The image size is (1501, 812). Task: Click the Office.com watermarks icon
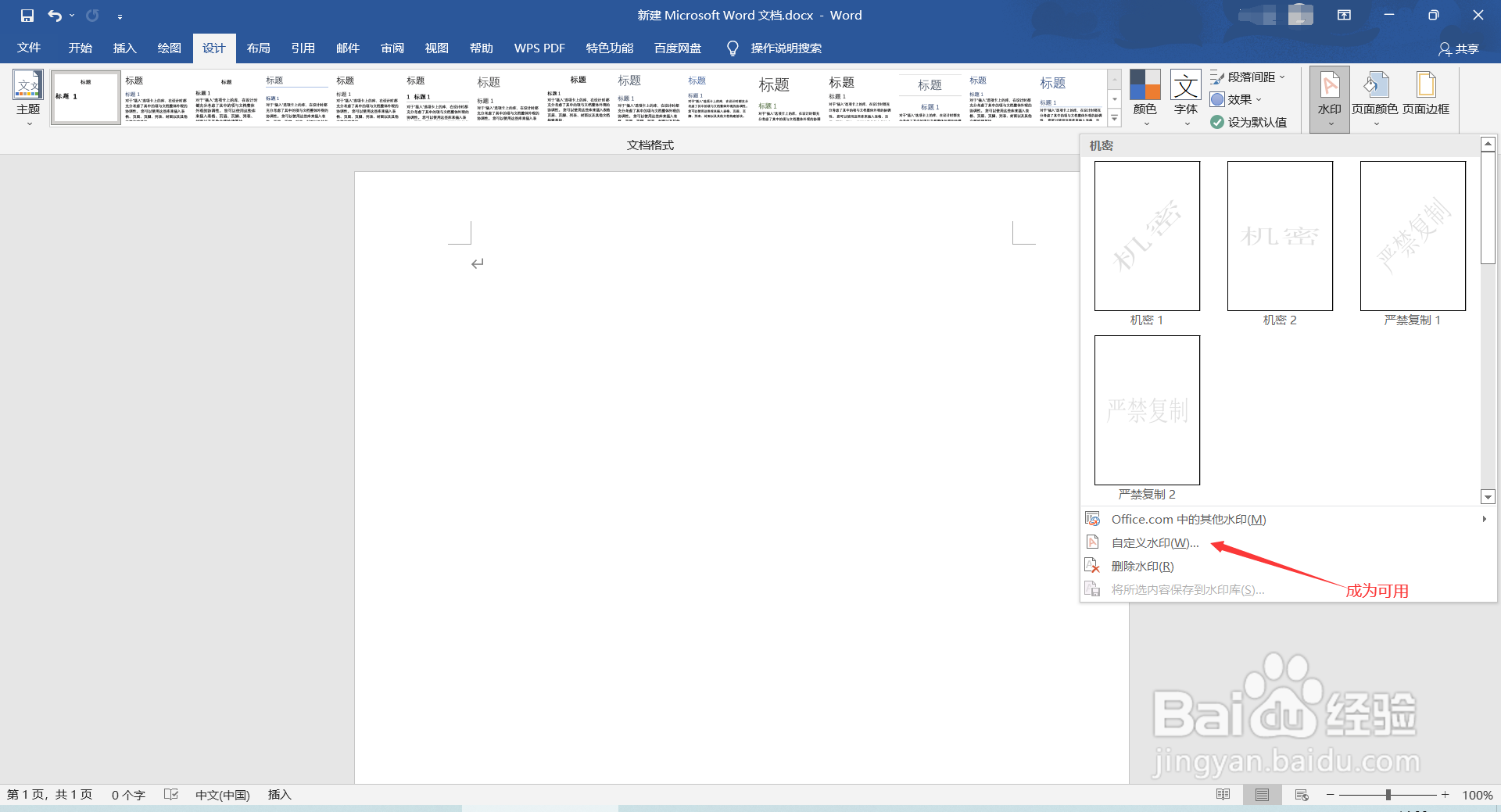coord(1093,519)
